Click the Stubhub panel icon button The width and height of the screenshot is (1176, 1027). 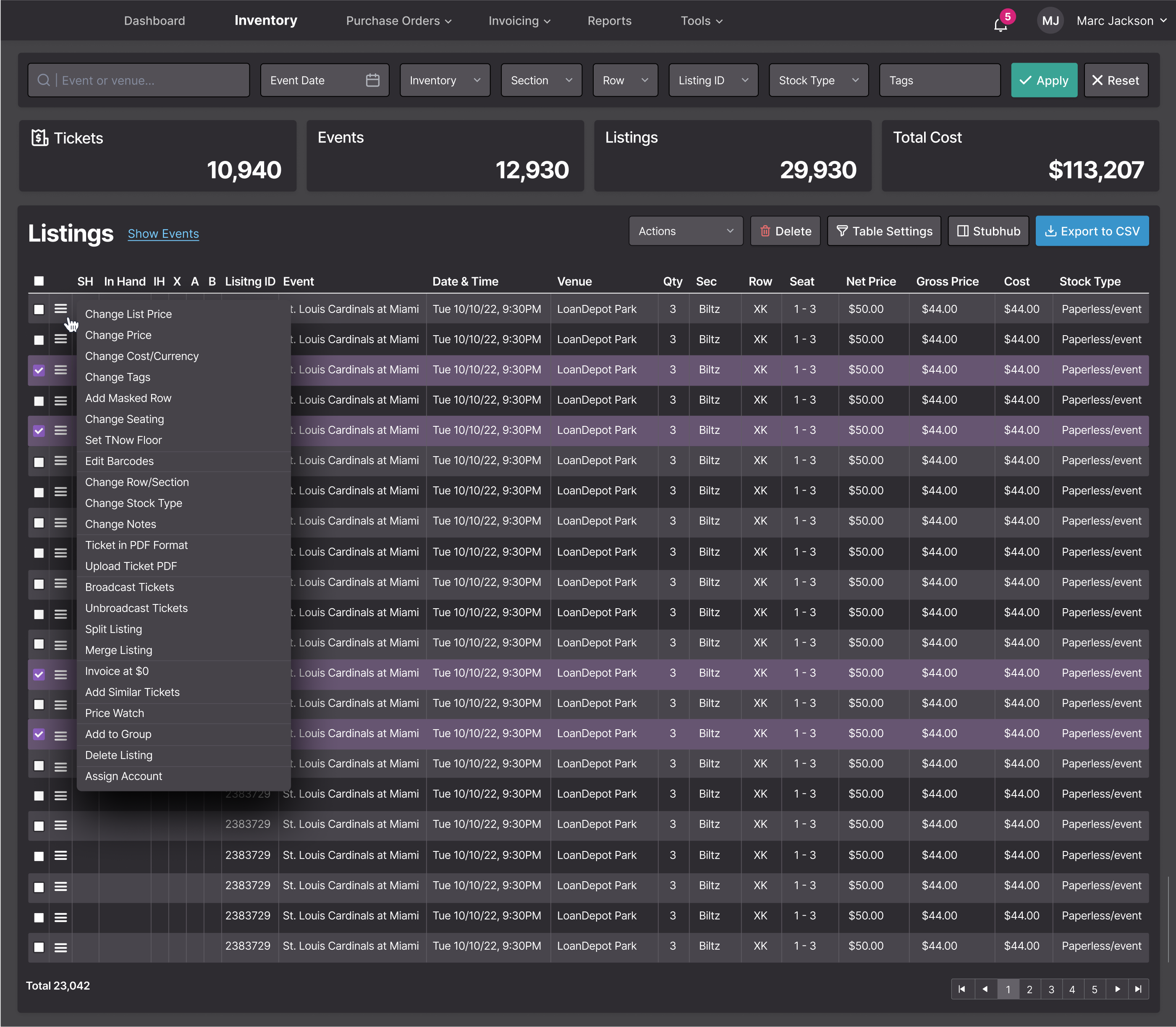click(963, 231)
